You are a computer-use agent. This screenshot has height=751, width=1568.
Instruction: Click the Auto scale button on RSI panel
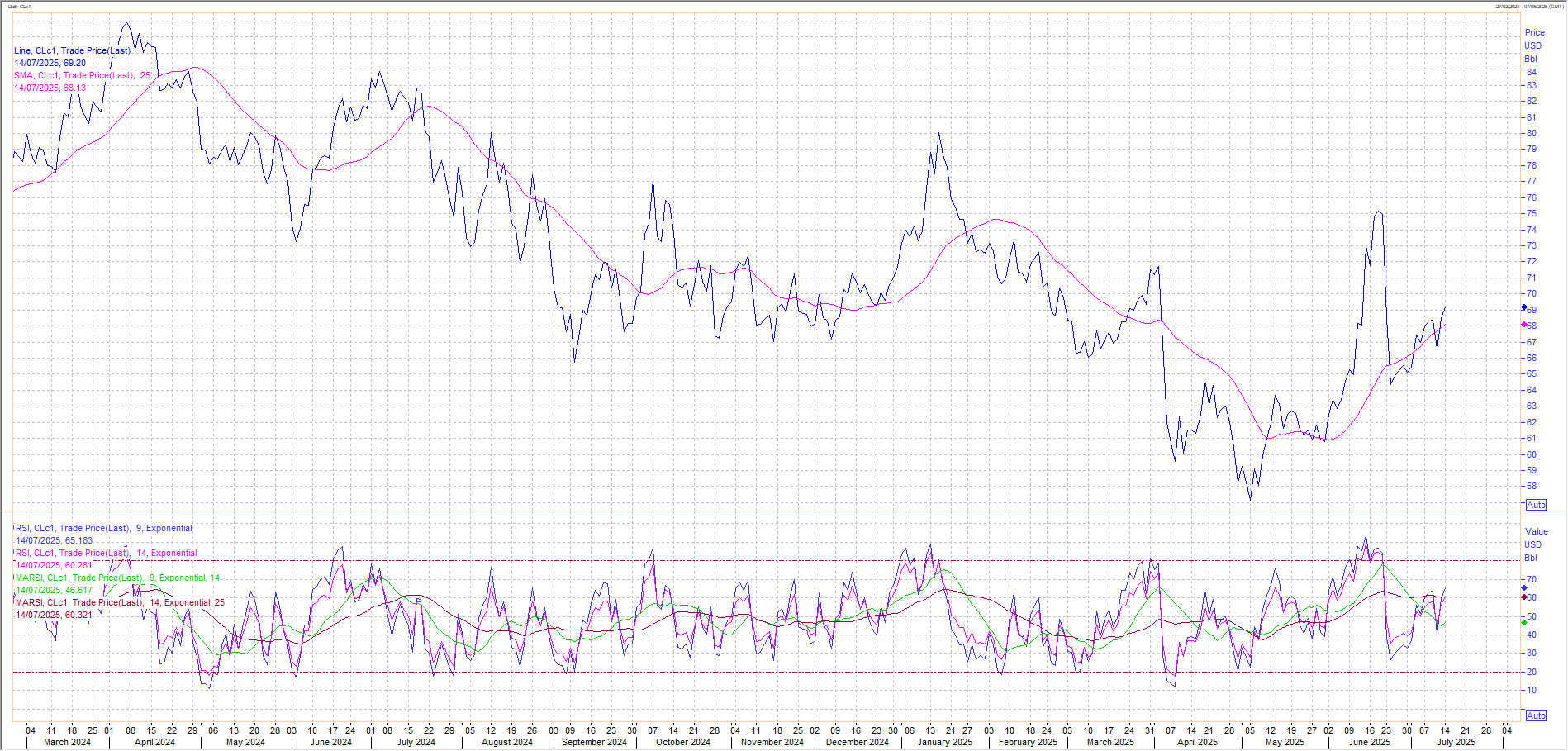click(x=1536, y=715)
